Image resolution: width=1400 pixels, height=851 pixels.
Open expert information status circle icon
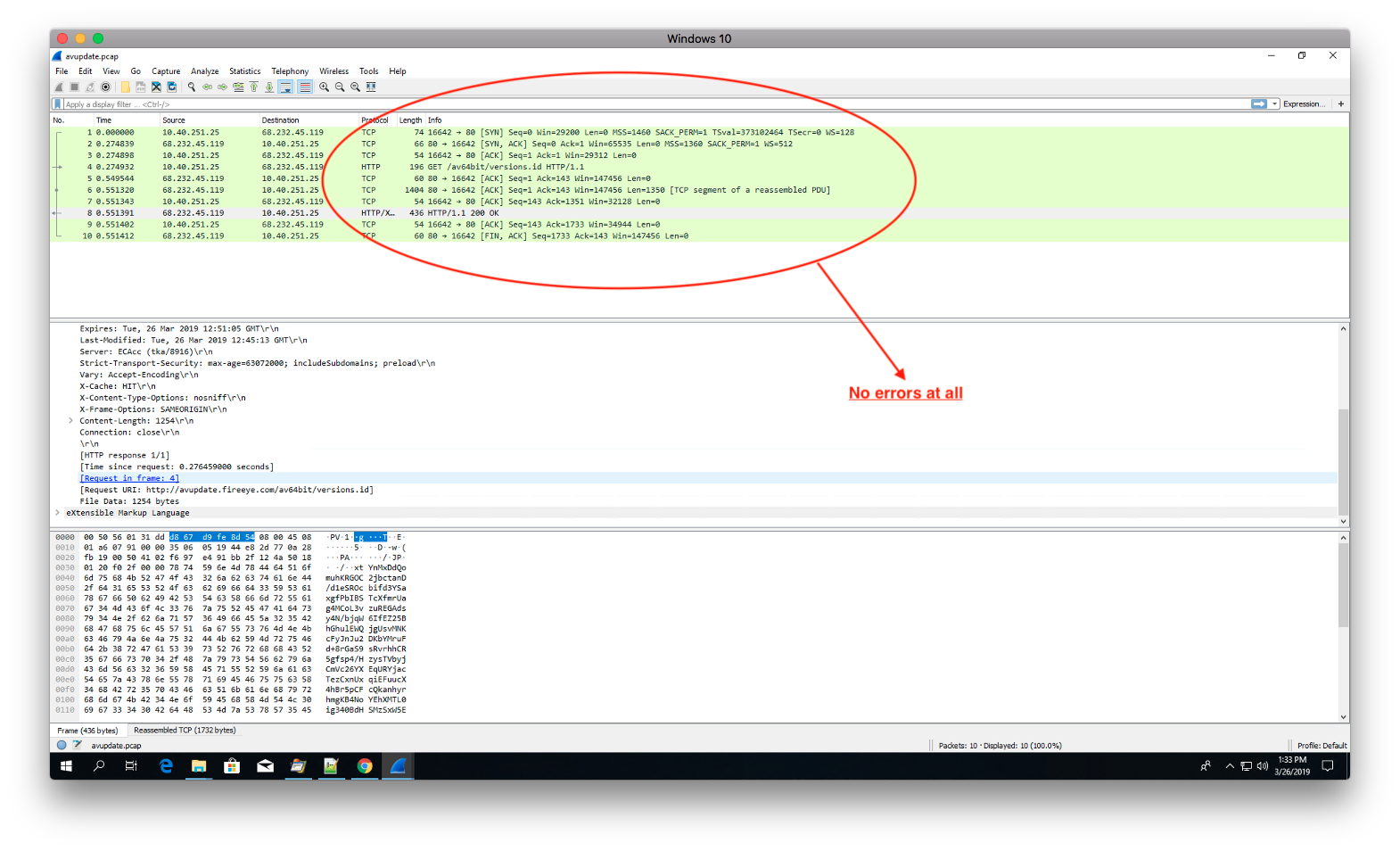coord(62,746)
